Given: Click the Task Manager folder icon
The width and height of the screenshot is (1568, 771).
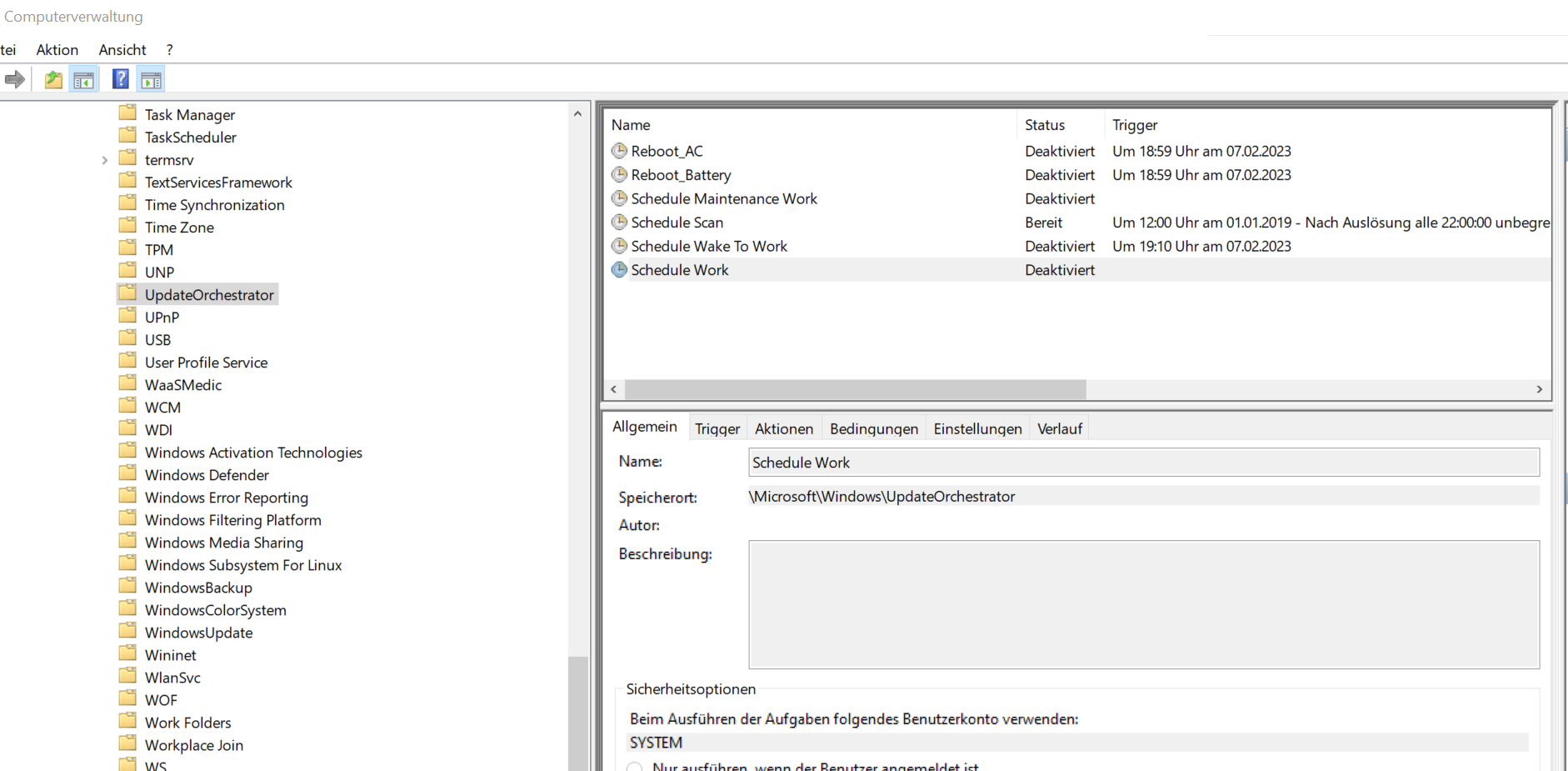Looking at the screenshot, I should point(127,113).
